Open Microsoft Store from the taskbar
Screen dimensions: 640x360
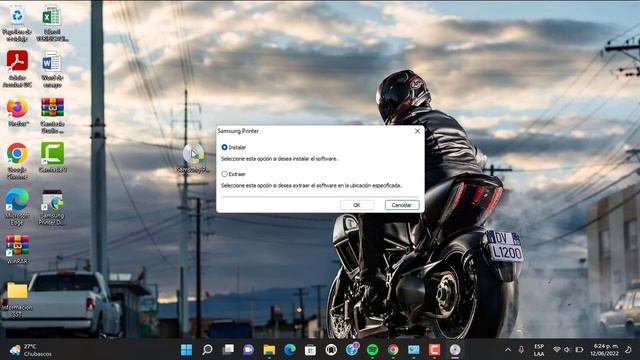pyautogui.click(x=310, y=350)
